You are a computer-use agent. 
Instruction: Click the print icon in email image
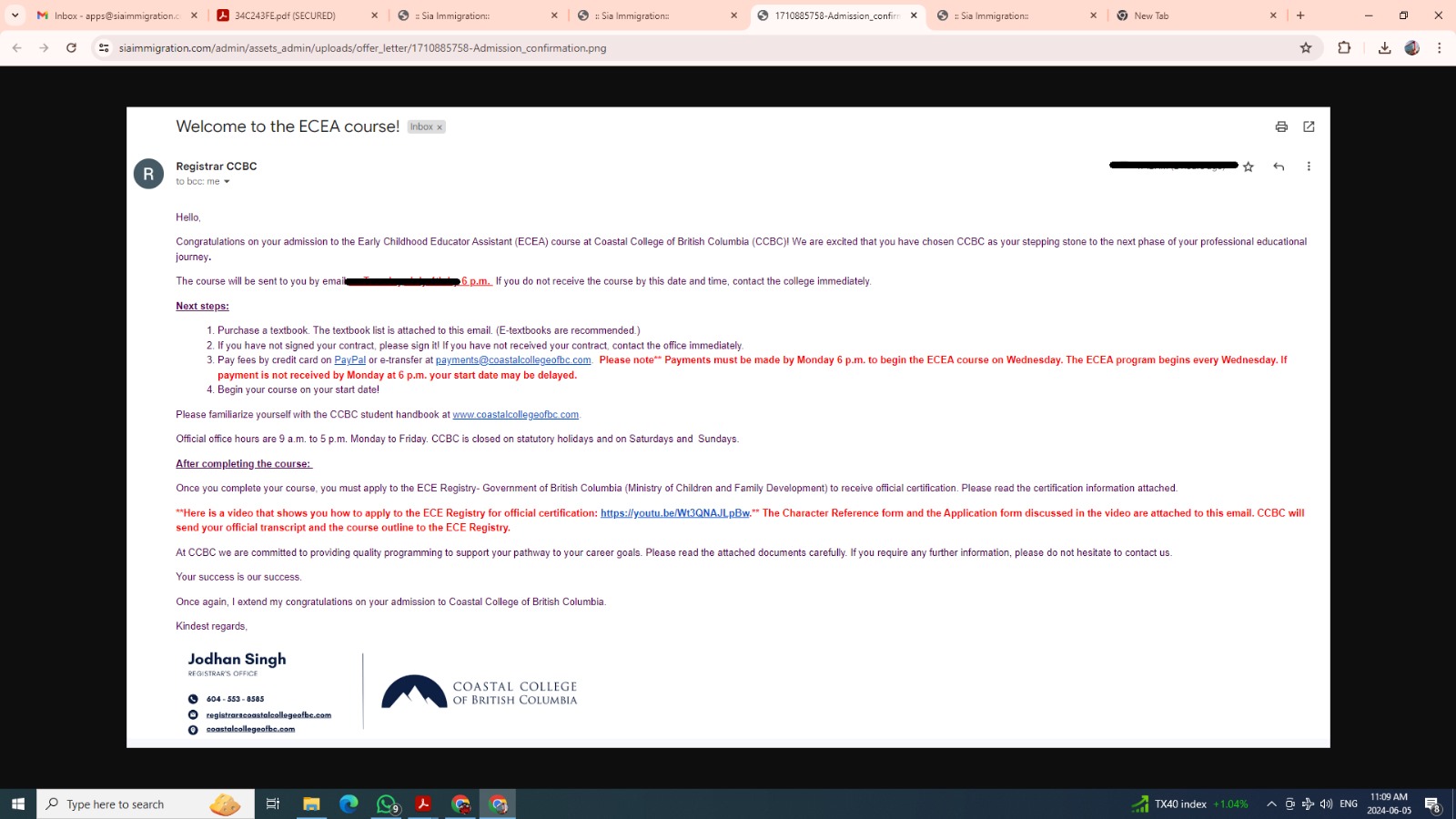tap(1281, 126)
